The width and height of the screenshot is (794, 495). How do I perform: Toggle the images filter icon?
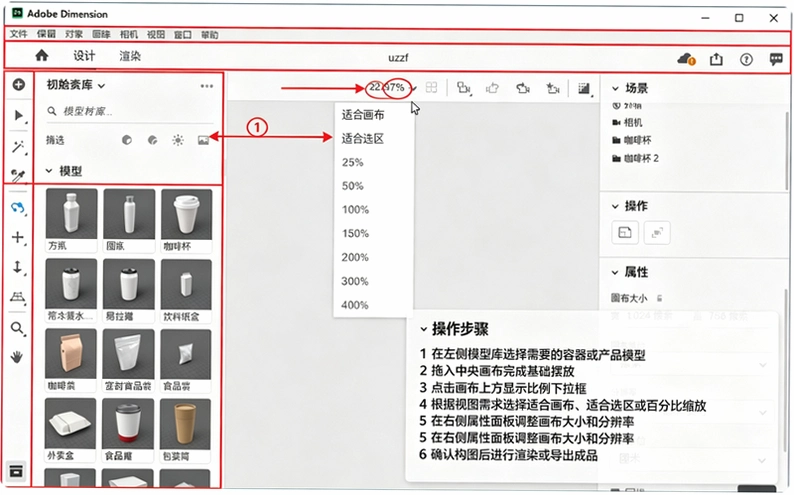(203, 140)
